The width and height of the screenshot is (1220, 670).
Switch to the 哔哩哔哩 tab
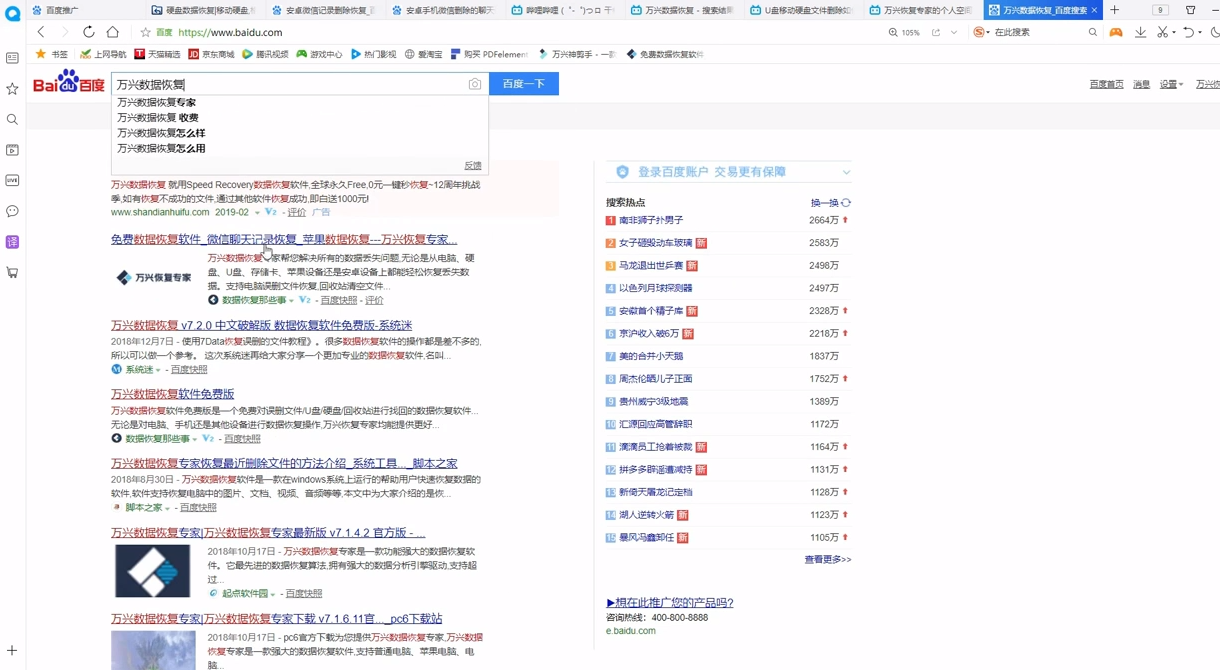(562, 10)
